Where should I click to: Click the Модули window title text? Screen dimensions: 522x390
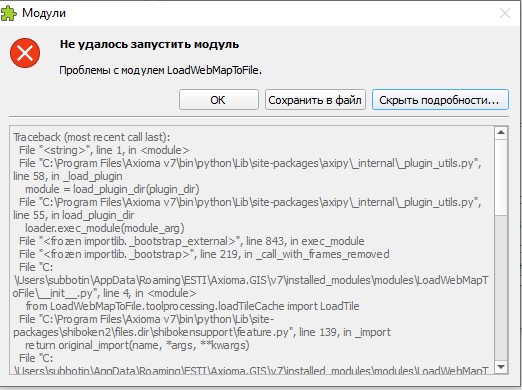[44, 13]
